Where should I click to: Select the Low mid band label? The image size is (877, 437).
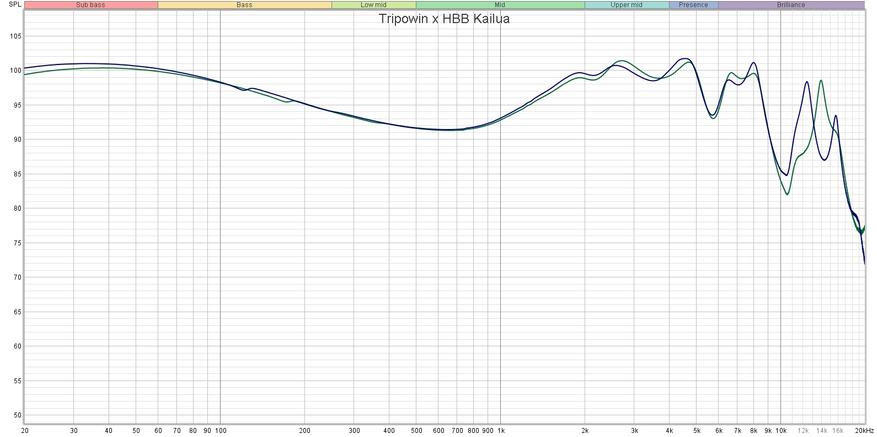click(x=374, y=5)
